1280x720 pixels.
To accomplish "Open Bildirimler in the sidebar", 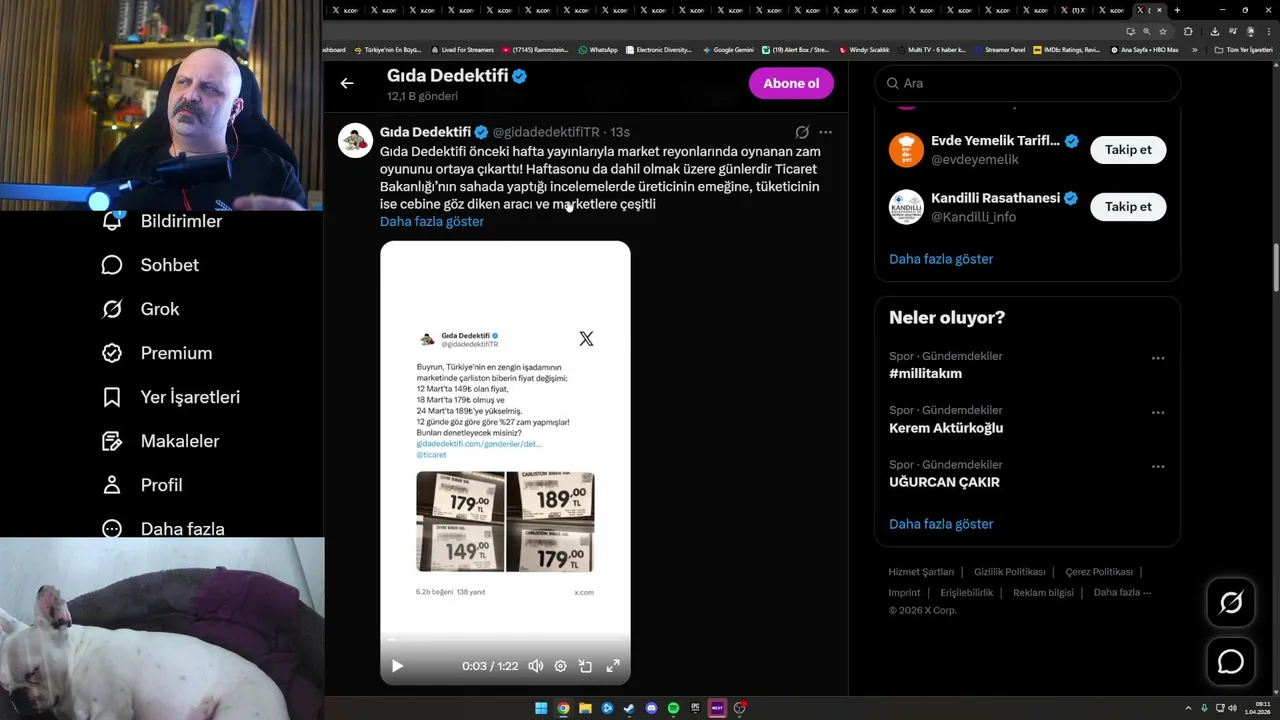I will 162,221.
